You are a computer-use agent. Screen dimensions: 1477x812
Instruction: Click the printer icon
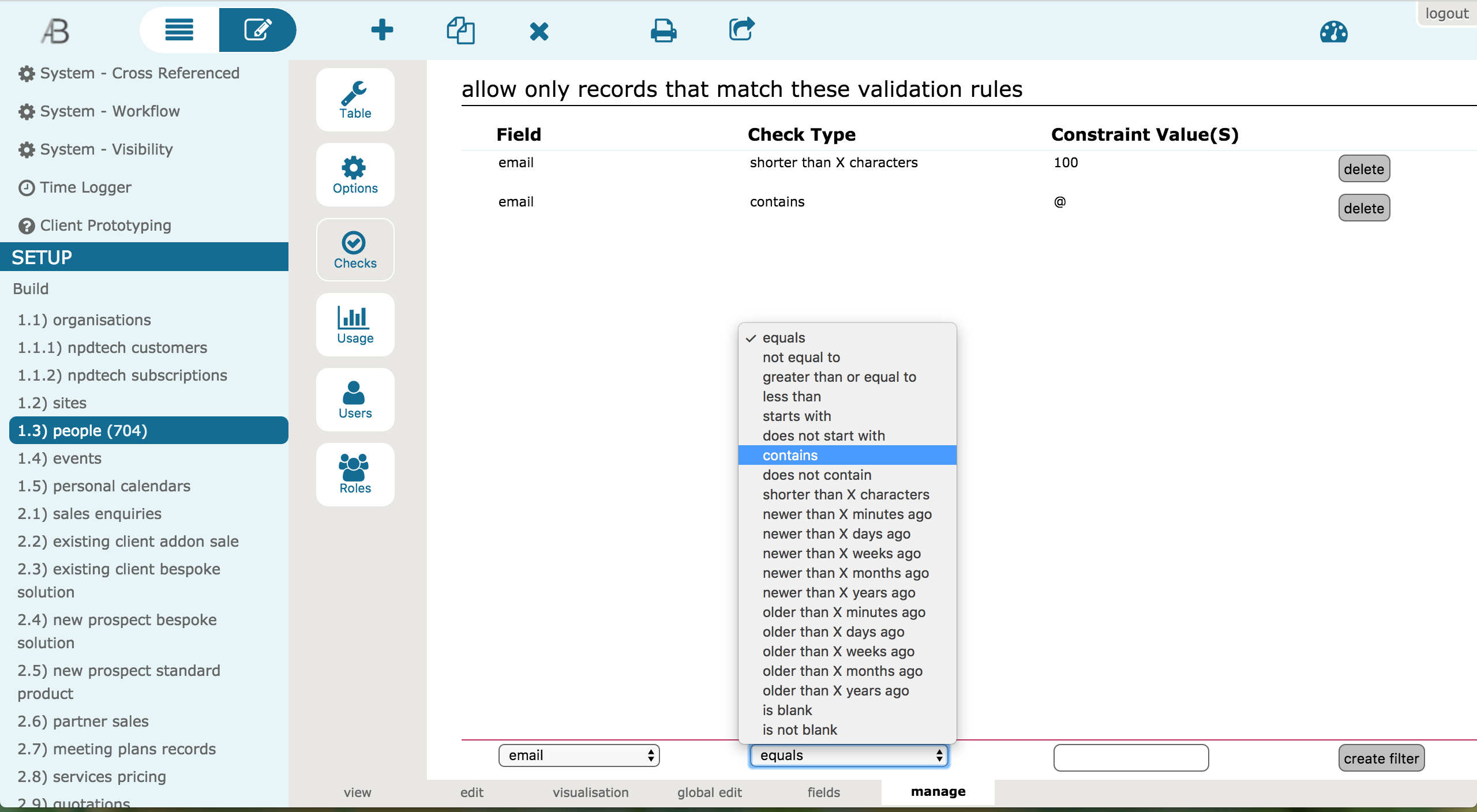(663, 31)
